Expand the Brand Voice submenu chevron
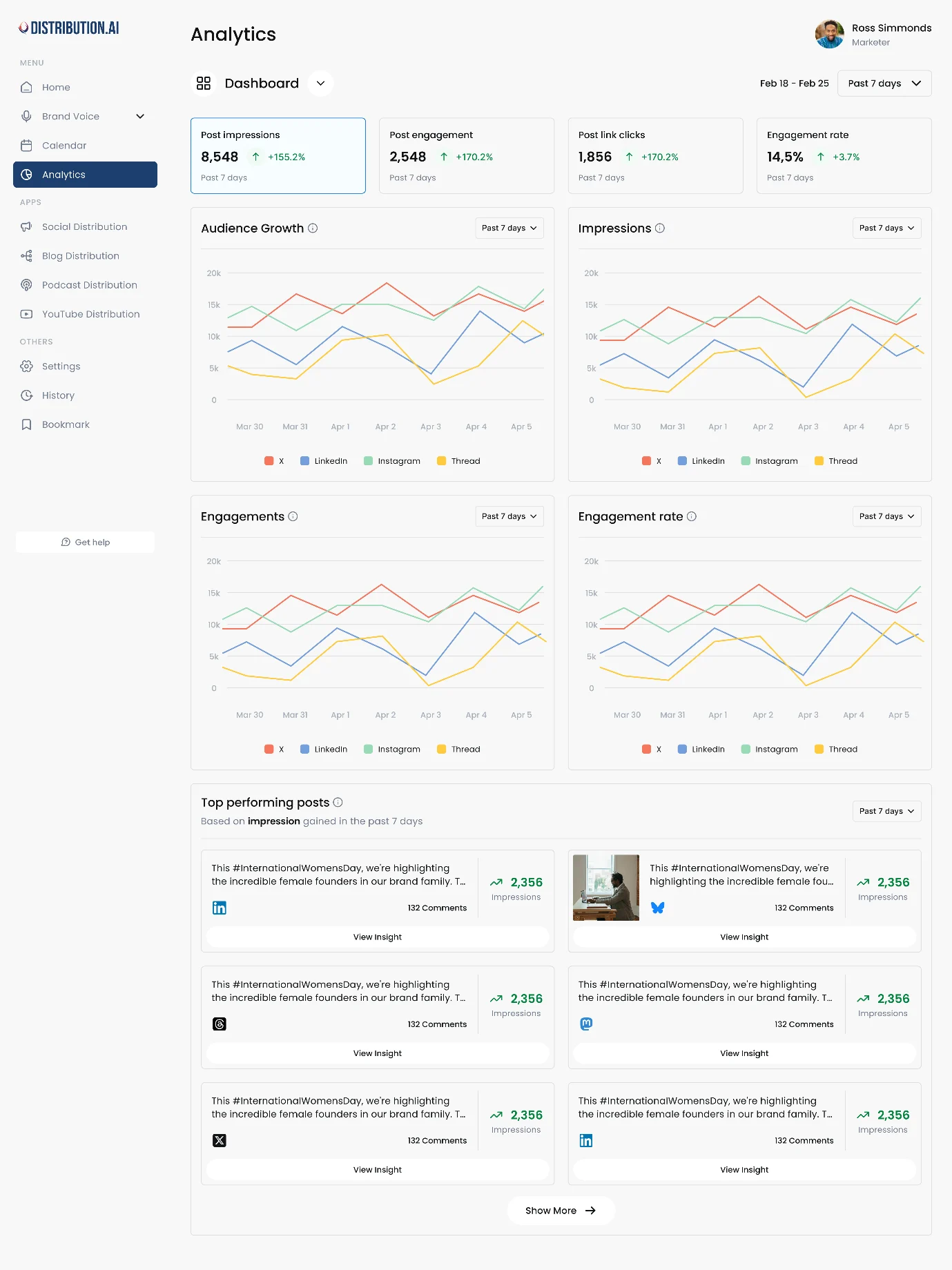Screen dimensions: 952x1270 pos(140,117)
